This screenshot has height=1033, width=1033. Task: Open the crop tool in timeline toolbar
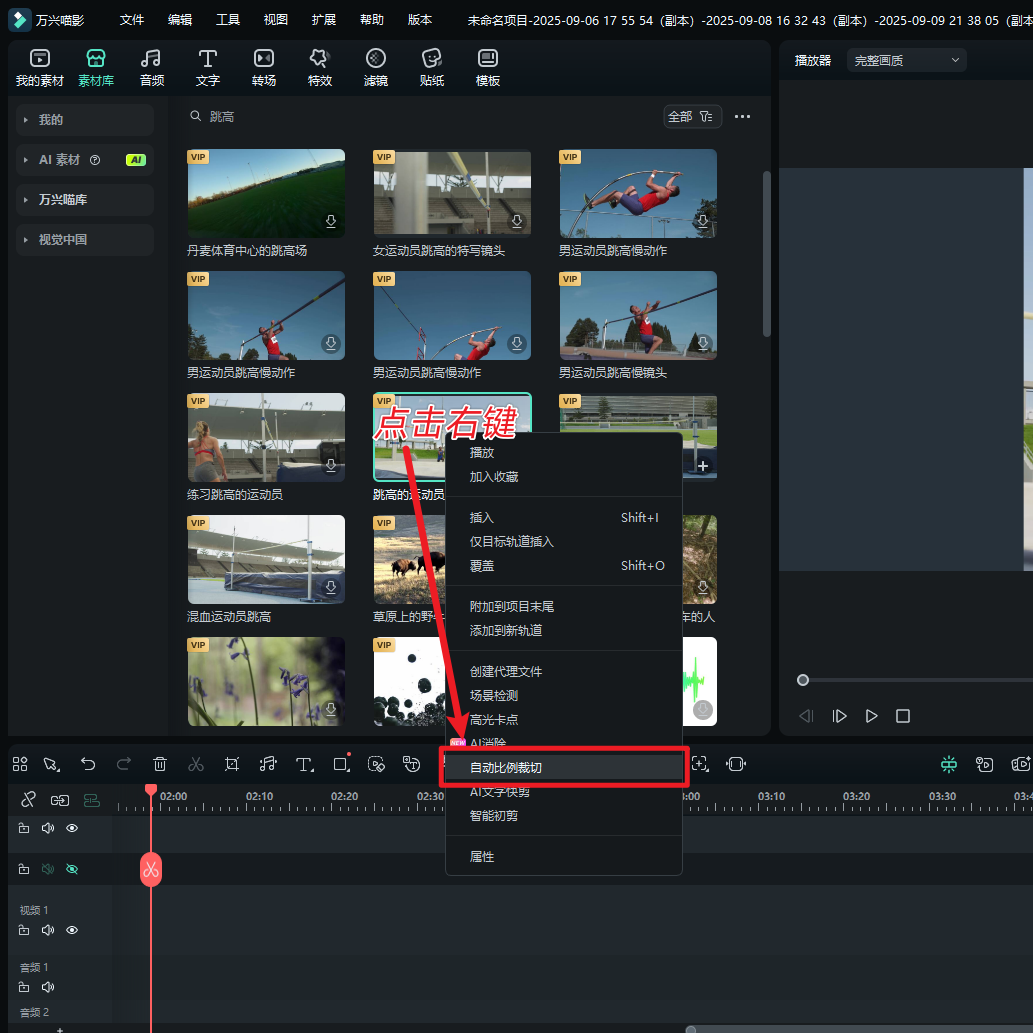pos(231,764)
